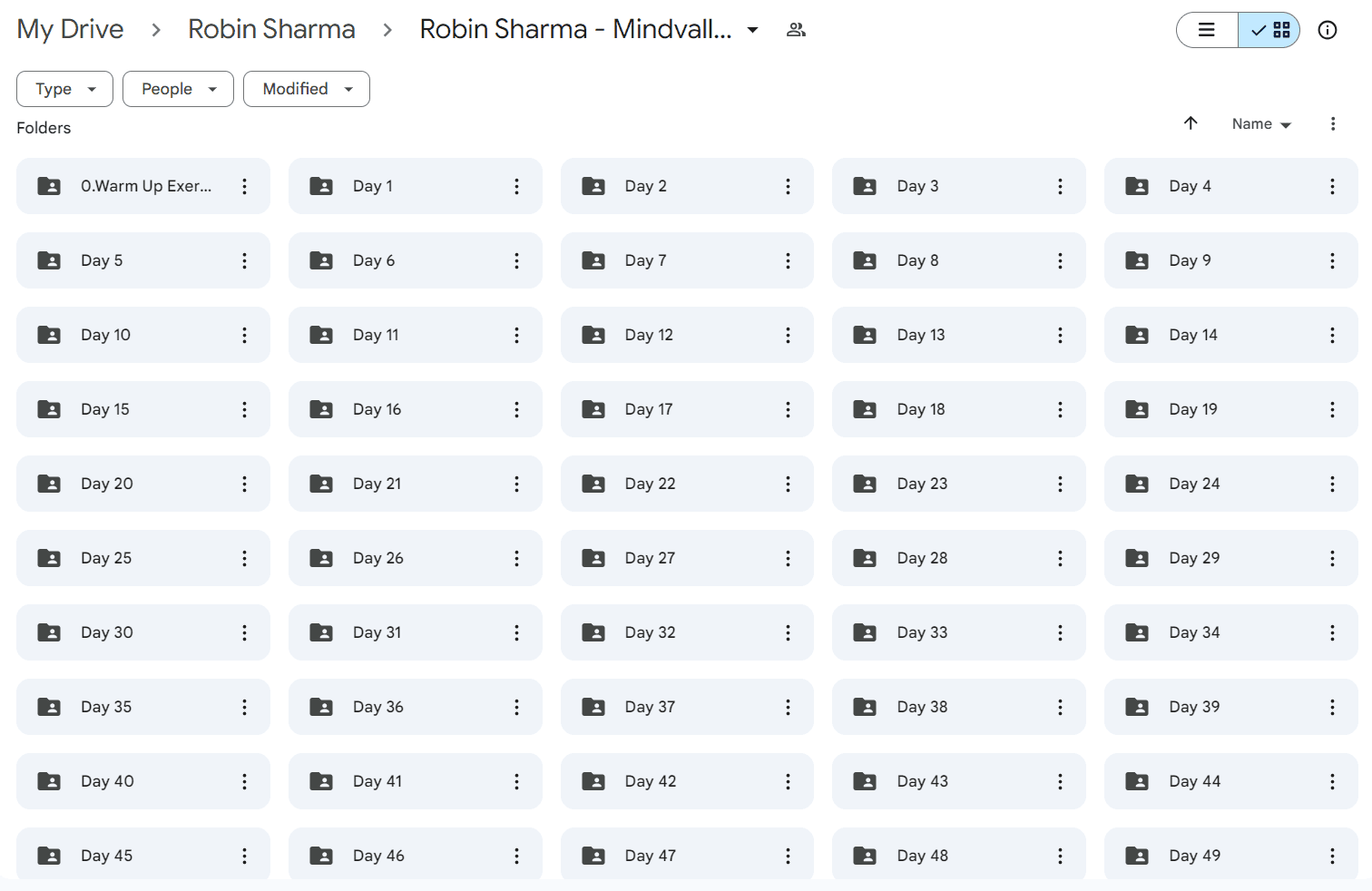This screenshot has height=891, width=1372.
Task: Open more actions for Day 2 folder
Action: [788, 186]
